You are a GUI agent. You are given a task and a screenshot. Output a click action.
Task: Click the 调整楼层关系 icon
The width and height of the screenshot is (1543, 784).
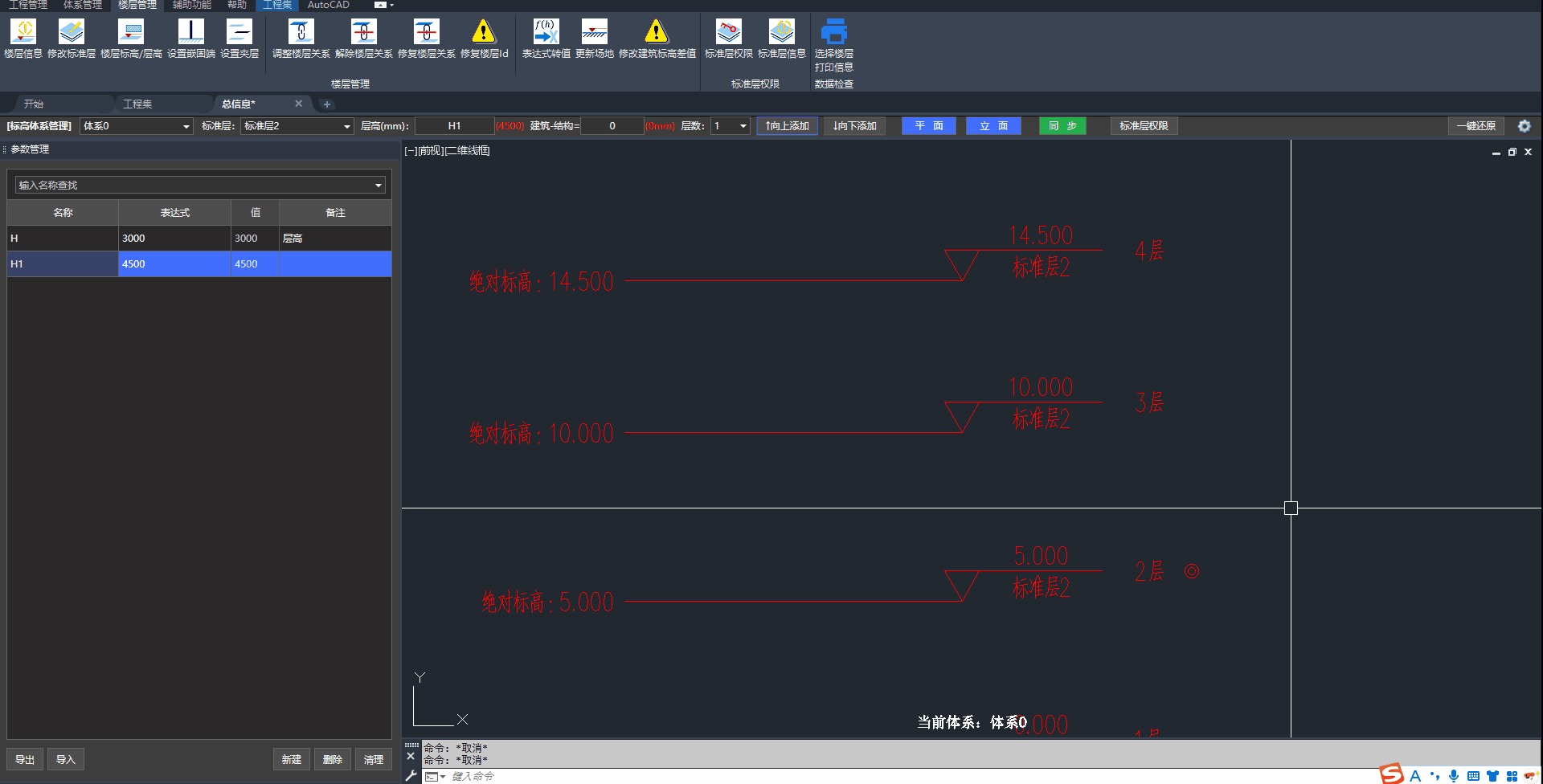[x=301, y=32]
